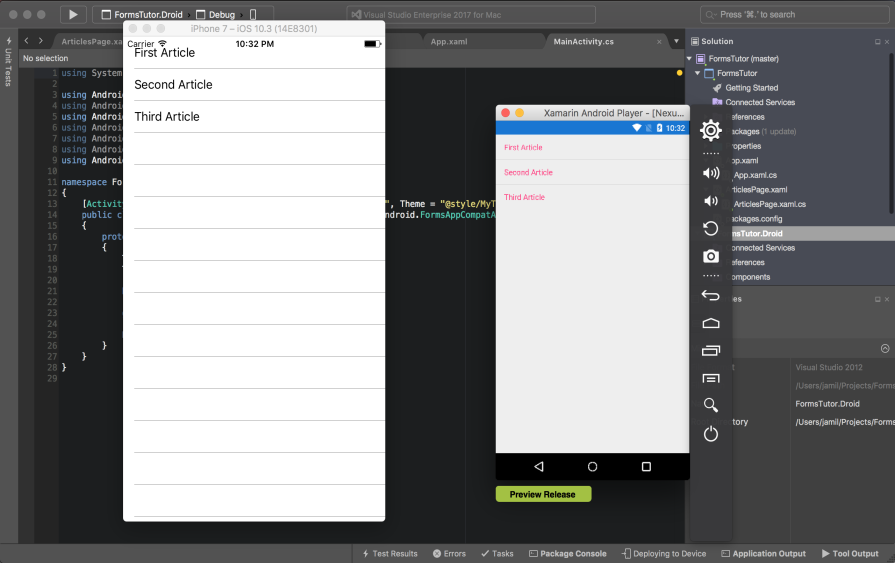Switch to the App.xaml tab
This screenshot has height=563, width=895.
(x=449, y=42)
